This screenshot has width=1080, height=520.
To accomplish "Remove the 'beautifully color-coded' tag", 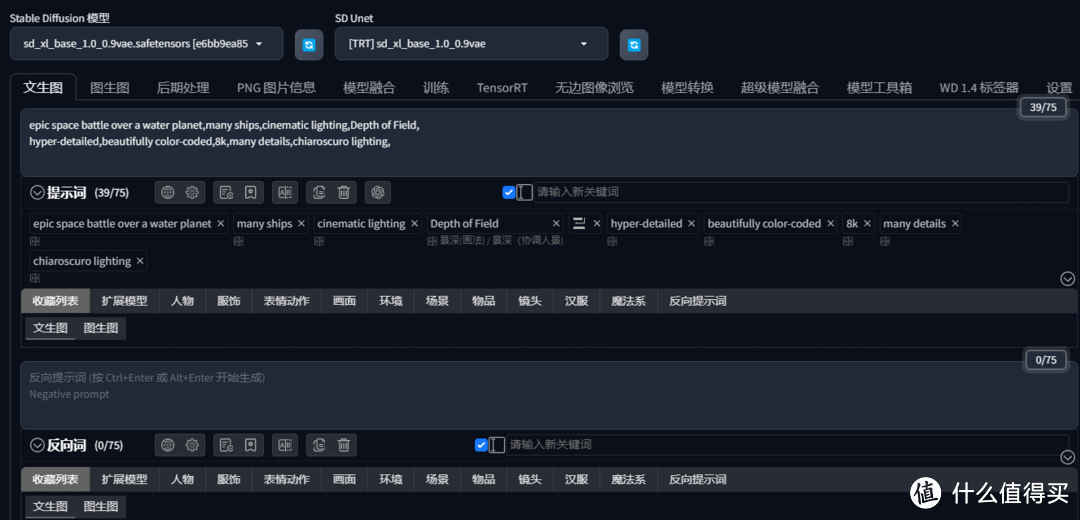I will click(x=831, y=224).
